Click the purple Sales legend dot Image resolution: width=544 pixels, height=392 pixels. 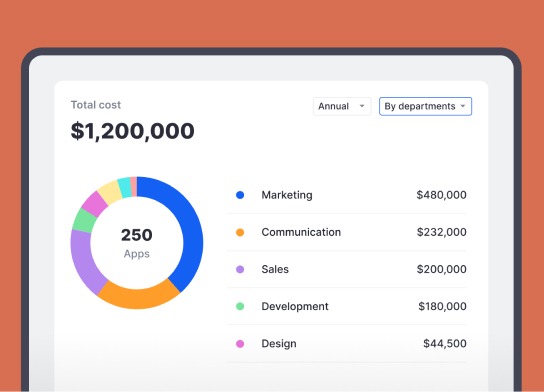(x=240, y=269)
